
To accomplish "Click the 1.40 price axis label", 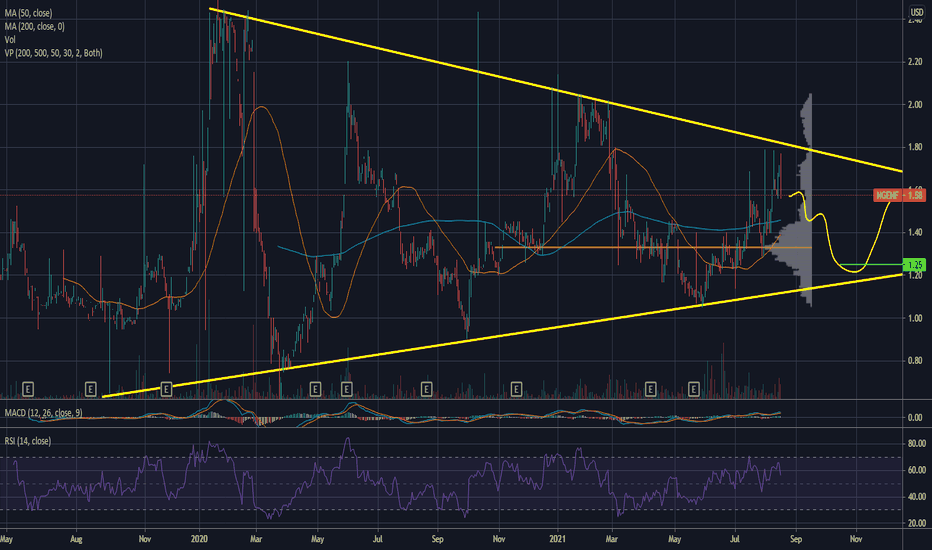I will [x=915, y=232].
